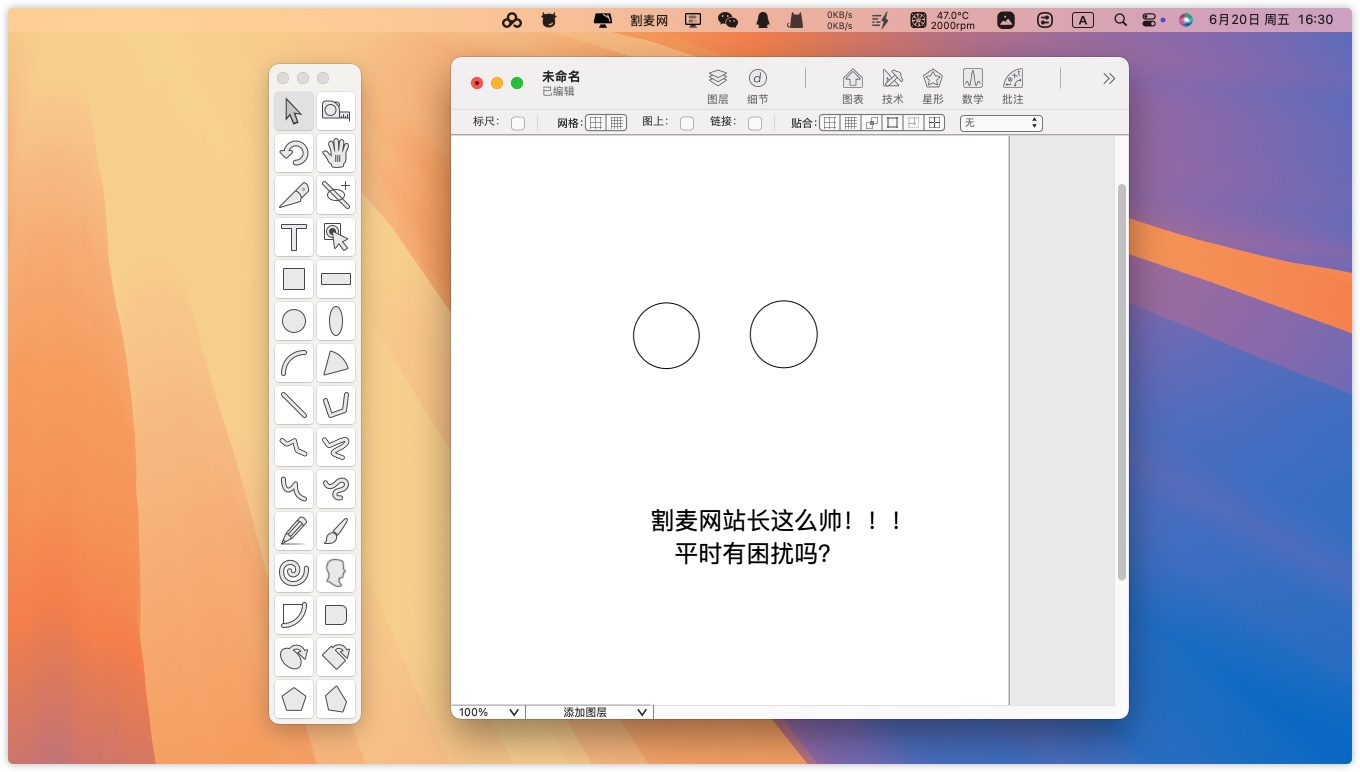Select the rotate tool
This screenshot has width=1360, height=772.
(x=294, y=153)
